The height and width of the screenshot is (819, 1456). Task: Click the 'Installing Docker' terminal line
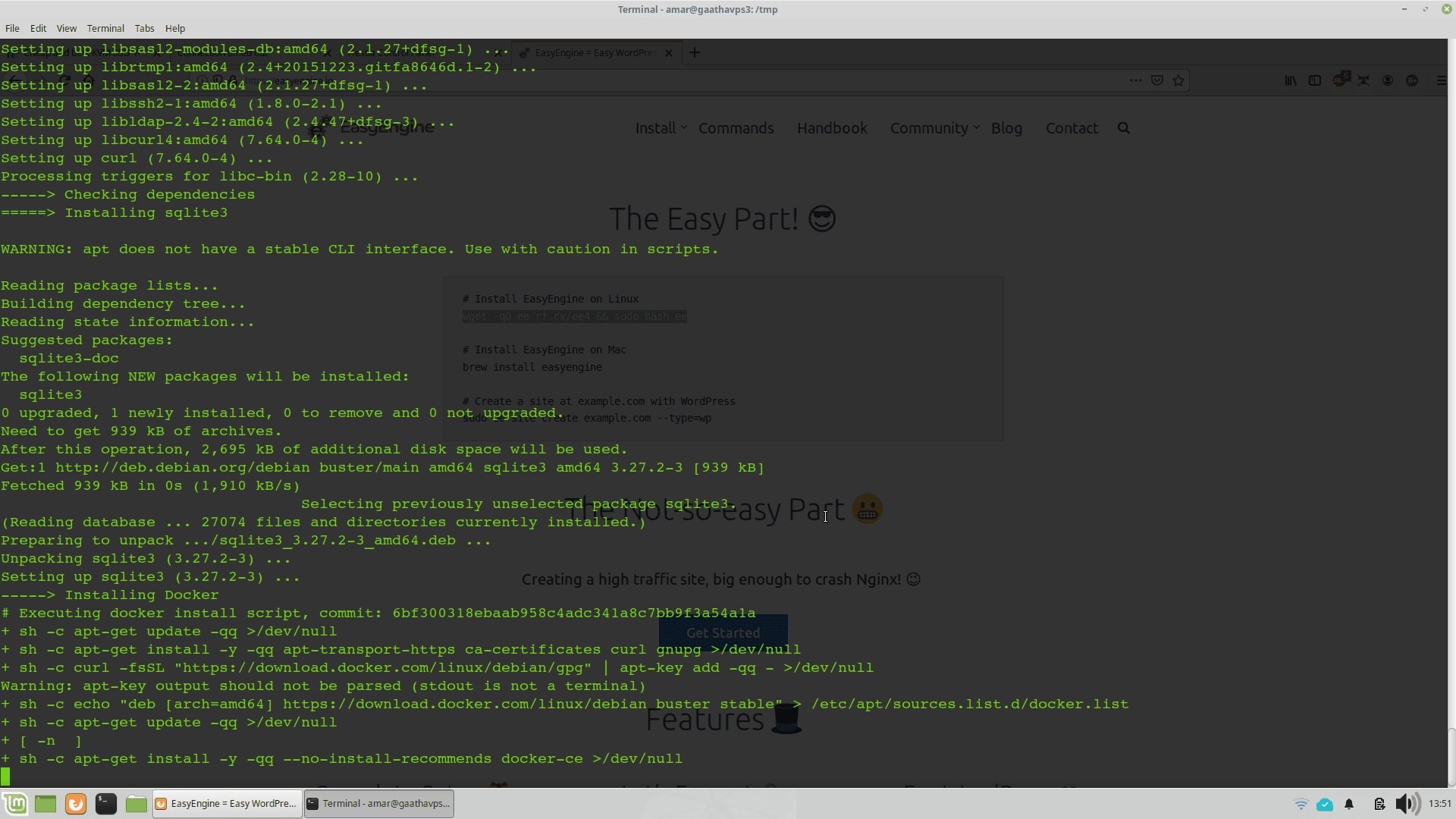click(109, 595)
